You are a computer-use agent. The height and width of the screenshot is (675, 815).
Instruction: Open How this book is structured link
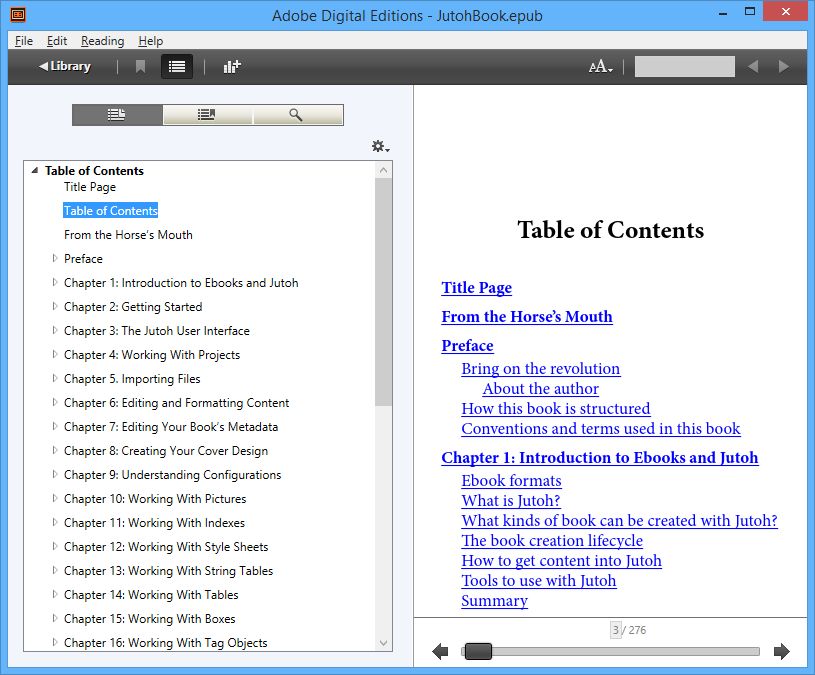tap(556, 408)
